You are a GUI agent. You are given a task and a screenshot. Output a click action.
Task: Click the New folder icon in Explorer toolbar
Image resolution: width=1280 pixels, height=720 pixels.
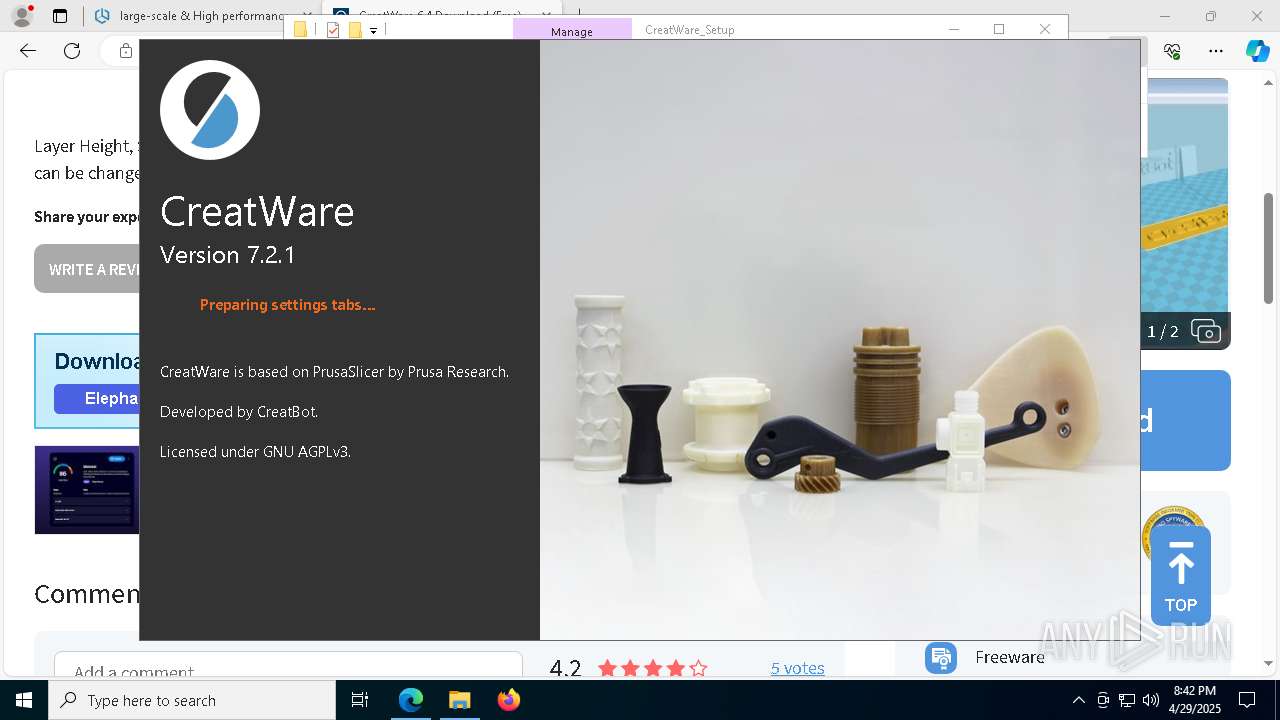tap(354, 30)
